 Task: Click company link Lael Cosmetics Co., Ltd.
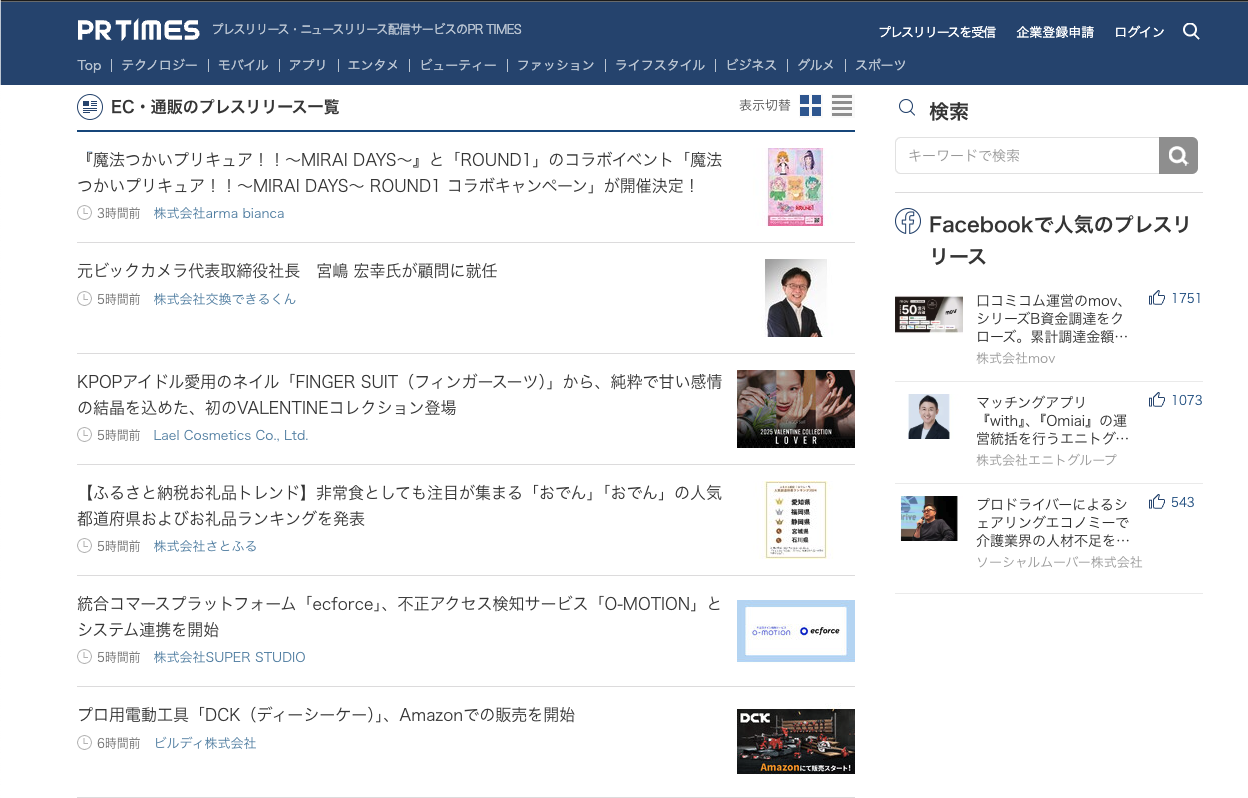coord(231,435)
